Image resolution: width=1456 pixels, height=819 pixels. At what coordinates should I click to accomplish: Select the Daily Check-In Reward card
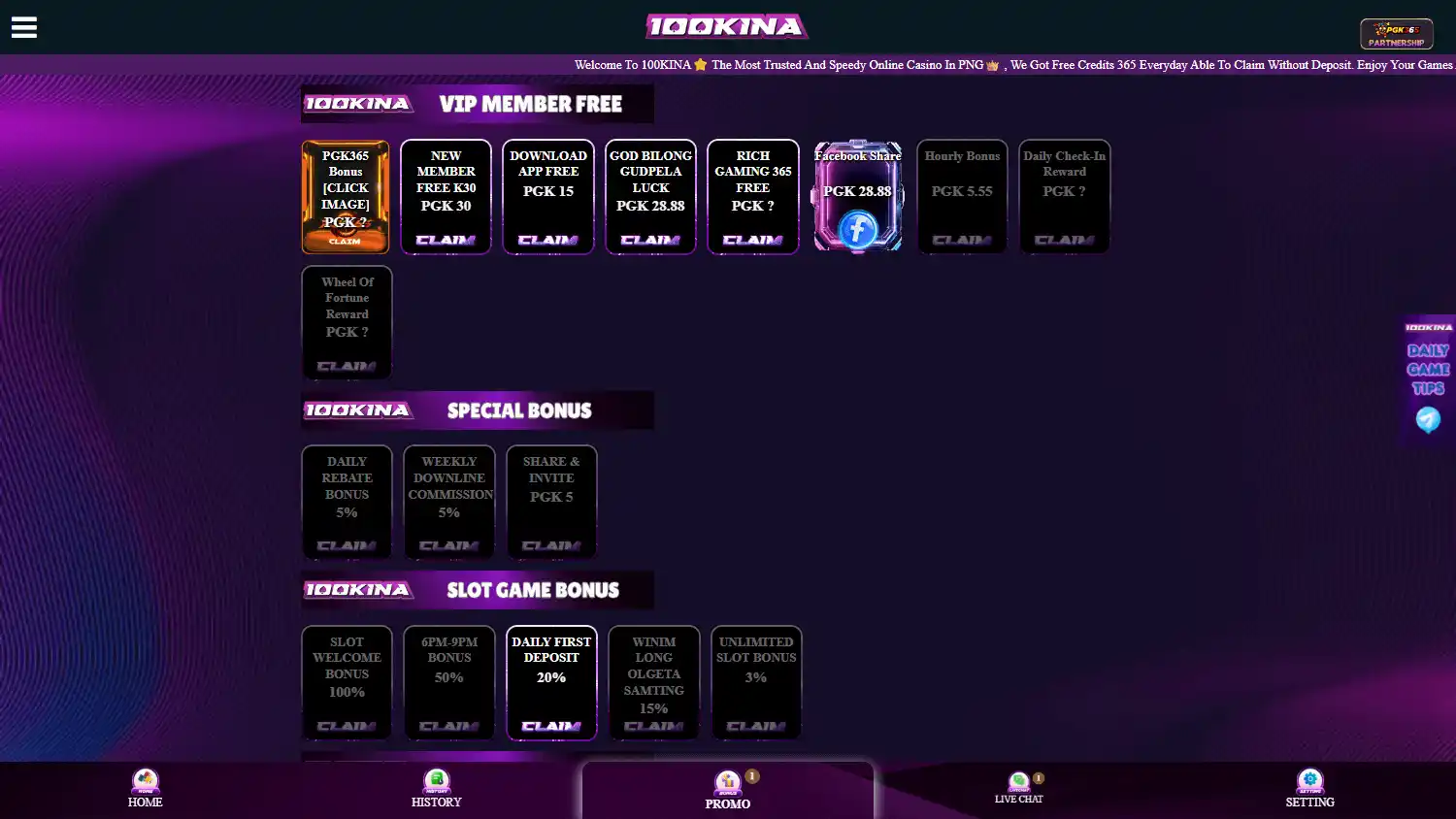1065,197
